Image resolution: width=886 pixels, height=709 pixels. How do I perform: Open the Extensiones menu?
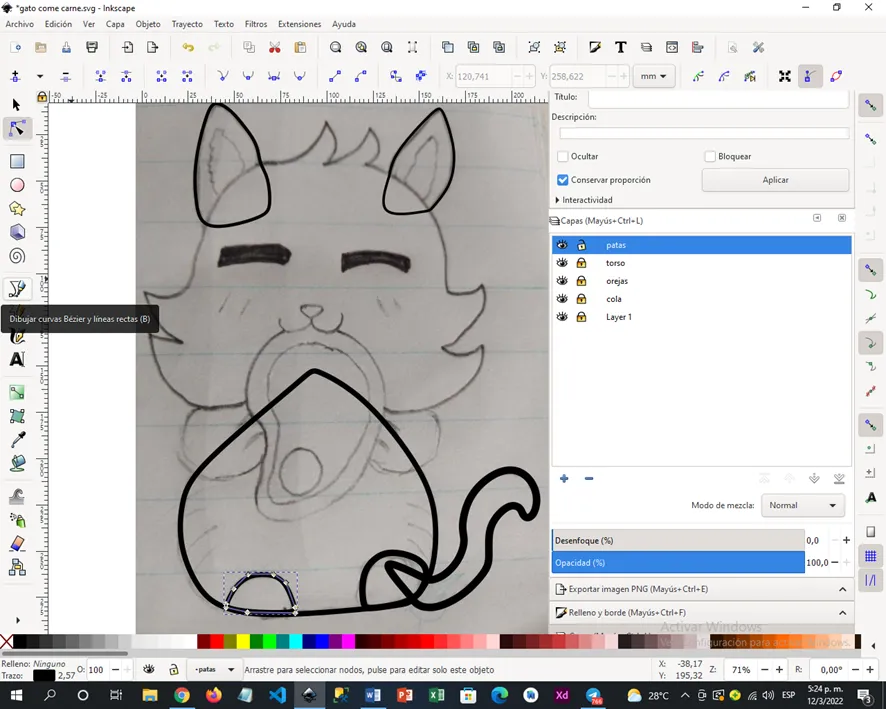[x=299, y=24]
